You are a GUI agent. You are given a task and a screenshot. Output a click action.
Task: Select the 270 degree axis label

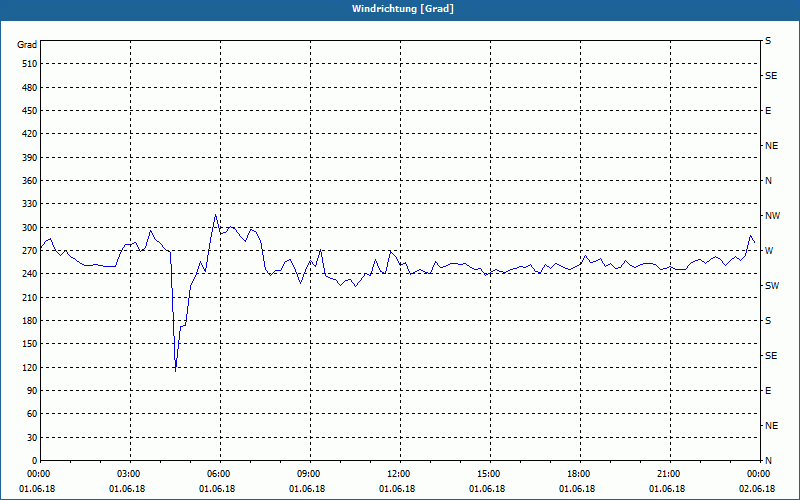[x=30, y=251]
